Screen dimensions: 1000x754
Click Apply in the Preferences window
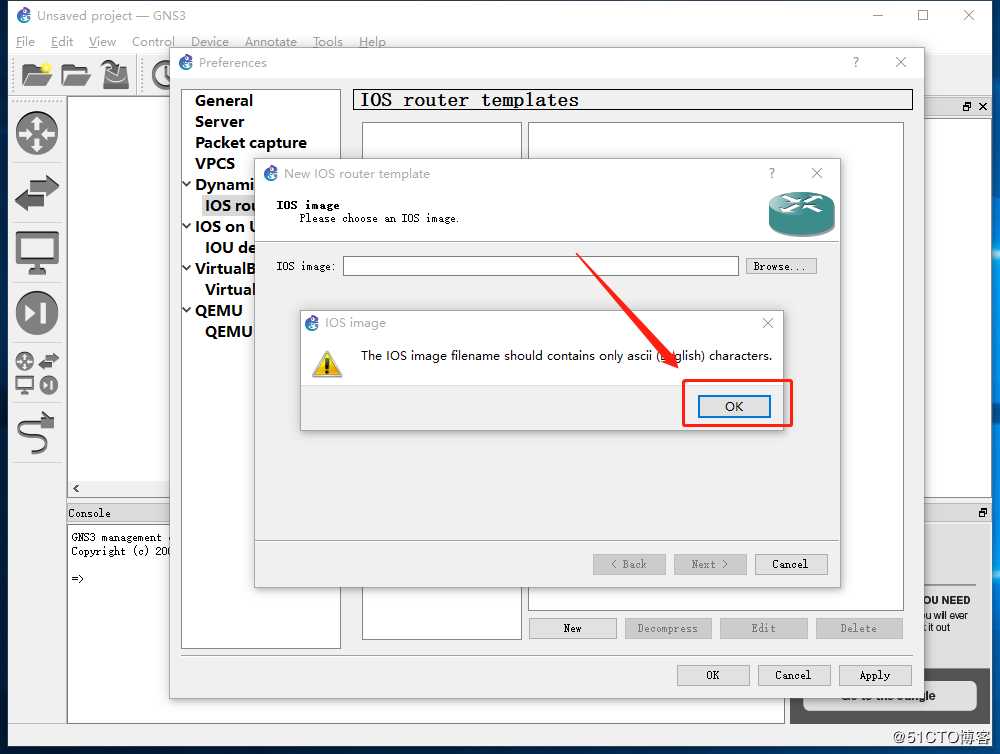point(875,675)
